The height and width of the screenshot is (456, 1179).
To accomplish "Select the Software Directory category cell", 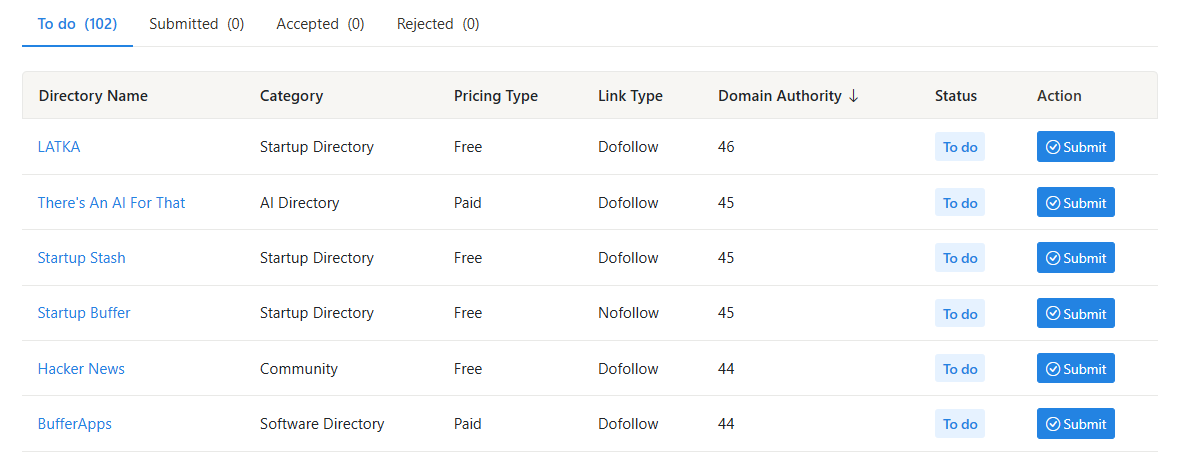I will click(x=322, y=424).
